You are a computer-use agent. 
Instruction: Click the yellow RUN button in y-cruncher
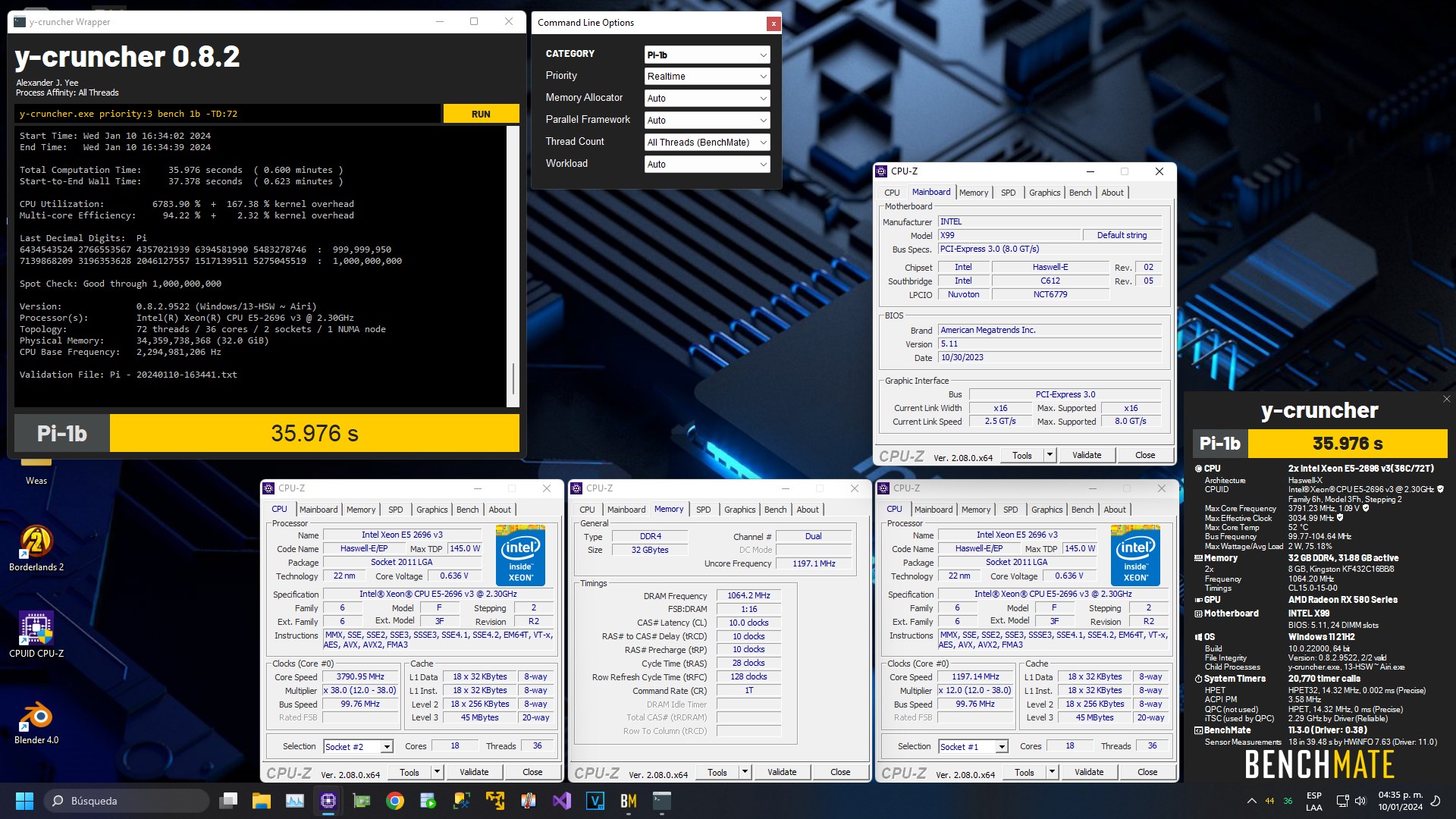point(481,114)
